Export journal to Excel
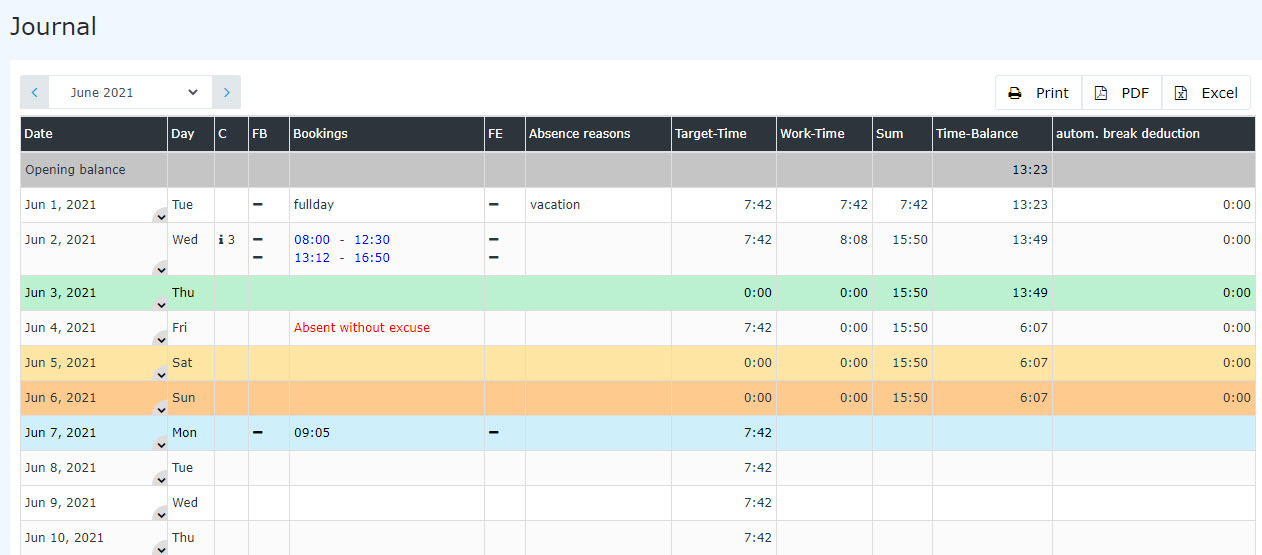 1206,93
